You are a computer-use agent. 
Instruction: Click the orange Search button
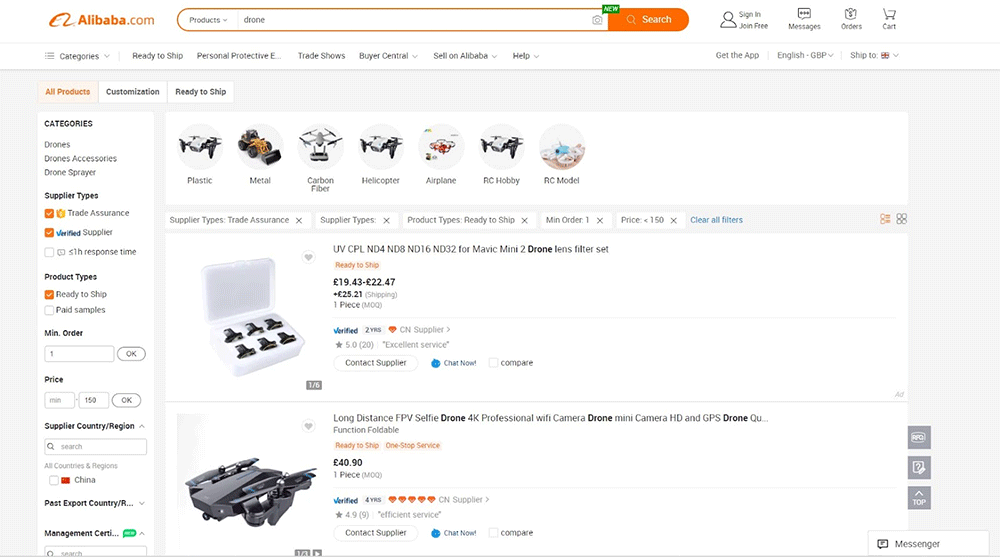(x=648, y=20)
